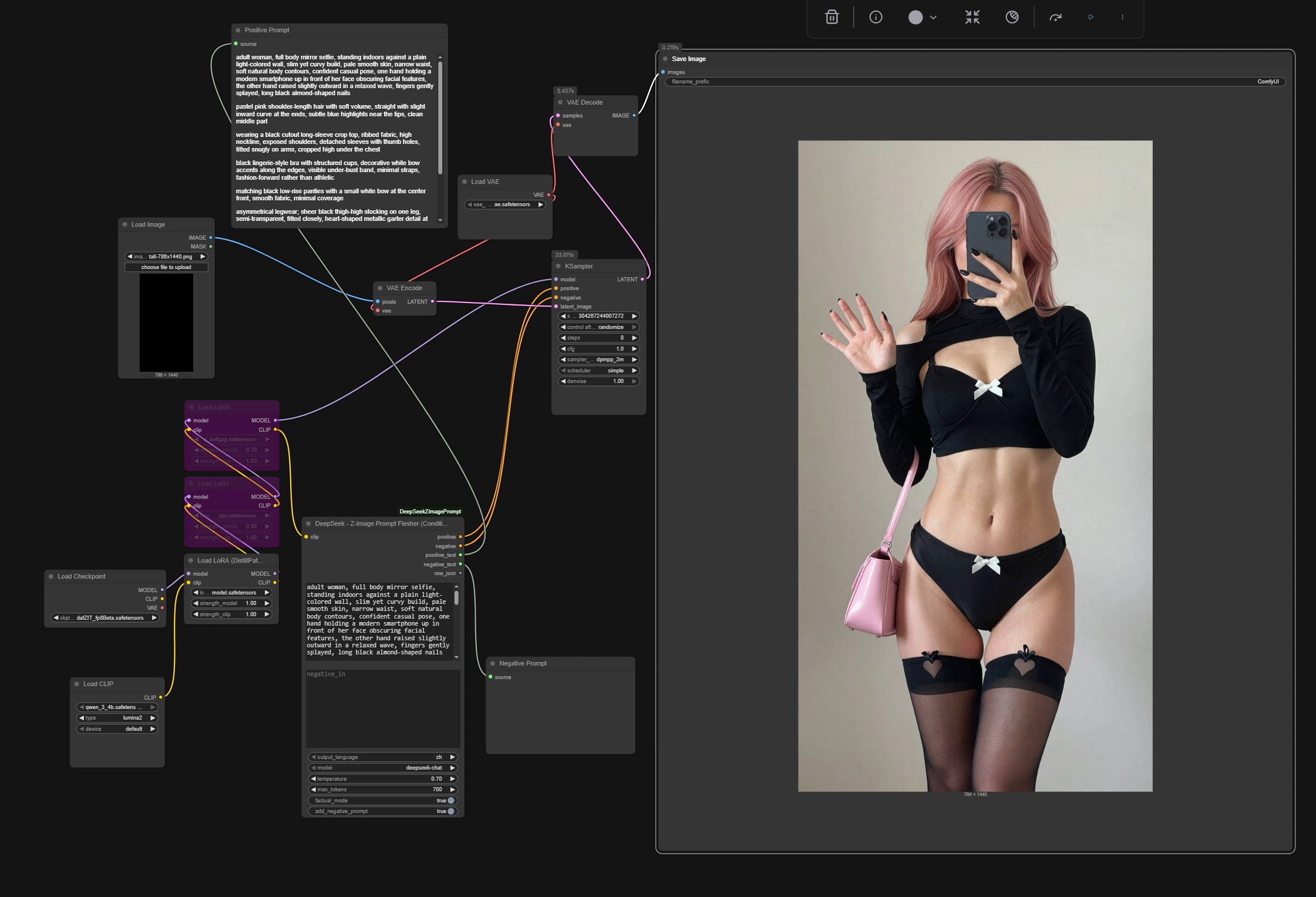Screen dimensions: 1316x897
Task: Click the collapse node arrows icon
Action: (x=972, y=17)
